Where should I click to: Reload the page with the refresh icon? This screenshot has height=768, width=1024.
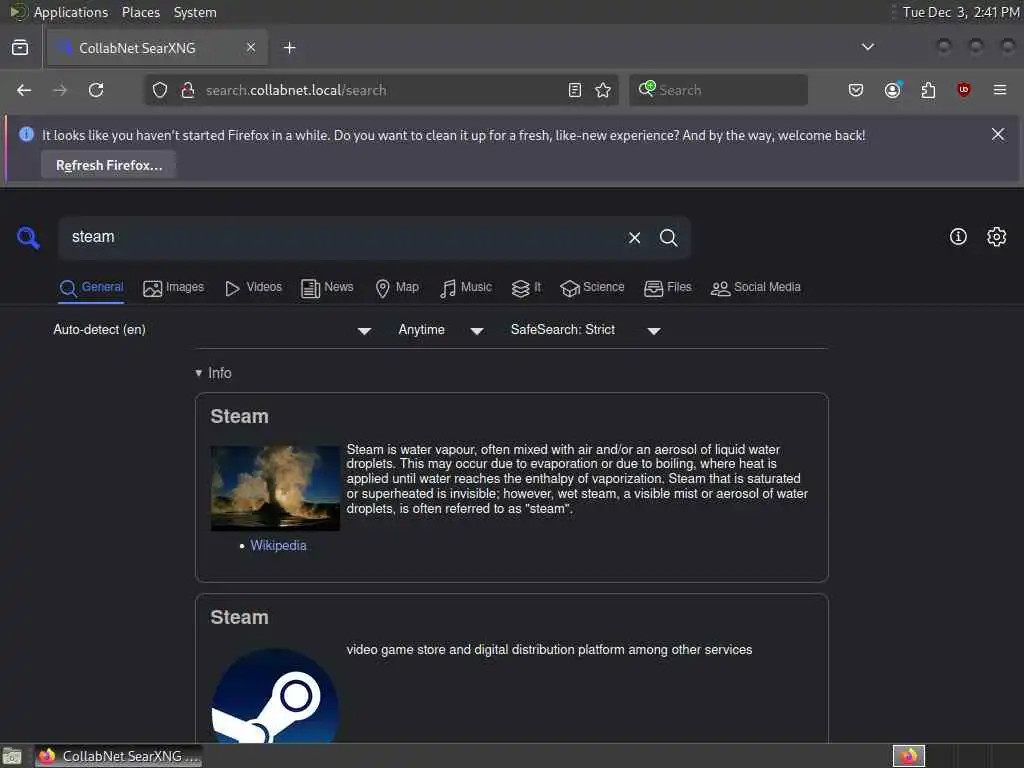[96, 90]
